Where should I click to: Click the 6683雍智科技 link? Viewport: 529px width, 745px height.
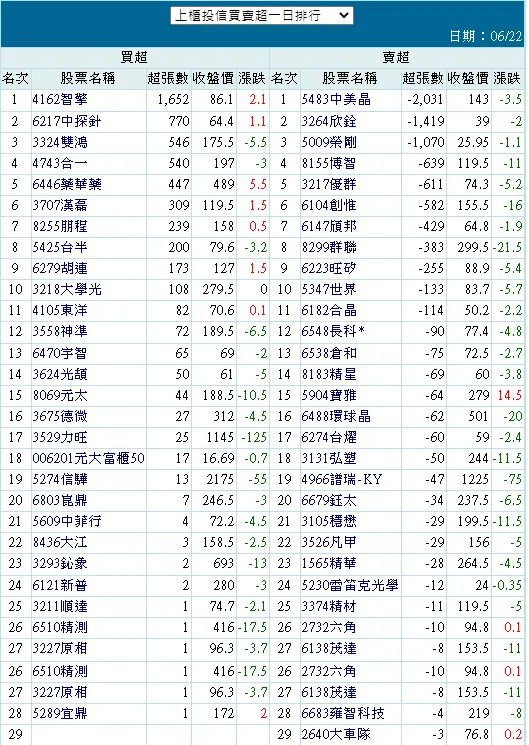coord(343,713)
